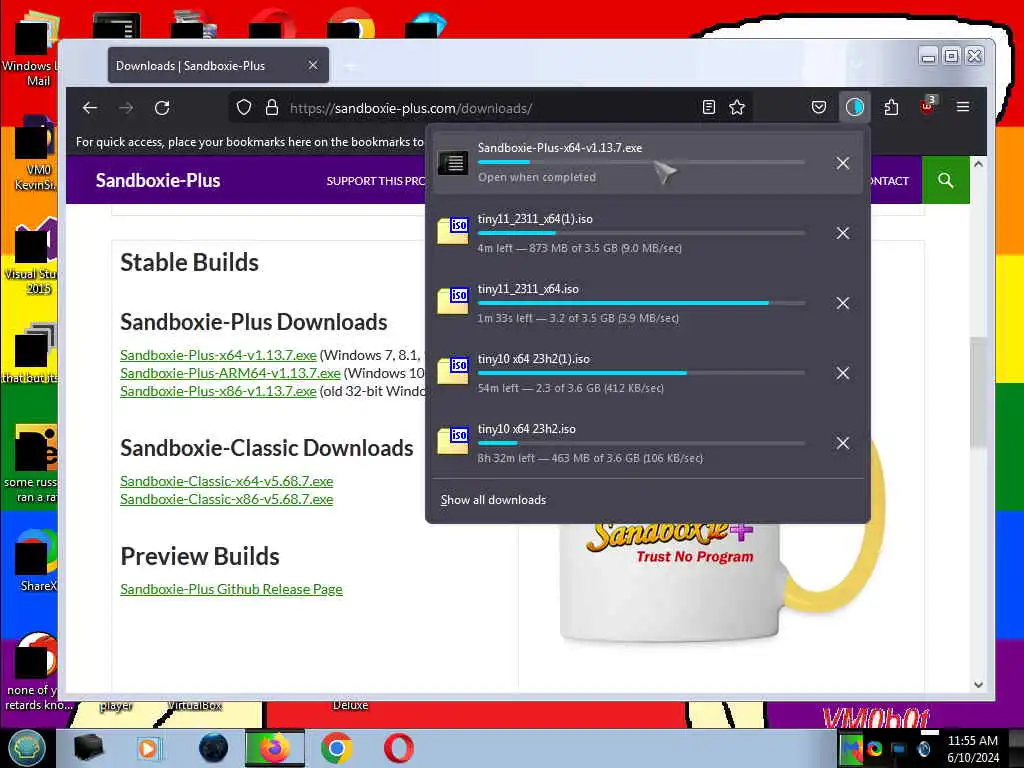Click the Preview Builds heading
This screenshot has width=1024, height=768.
click(x=200, y=556)
